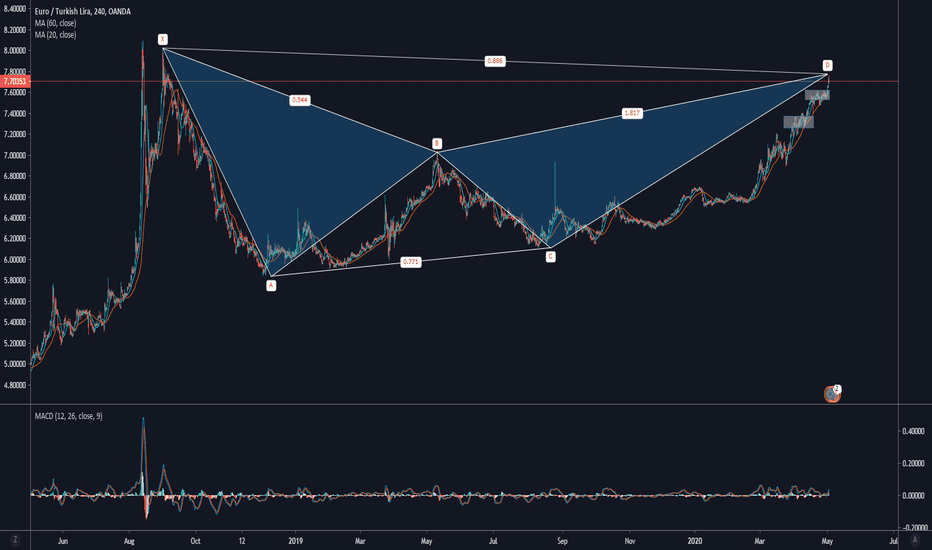The image size is (932, 550).
Task: Select the MA (60, close) indicator legend
Action: tap(55, 23)
